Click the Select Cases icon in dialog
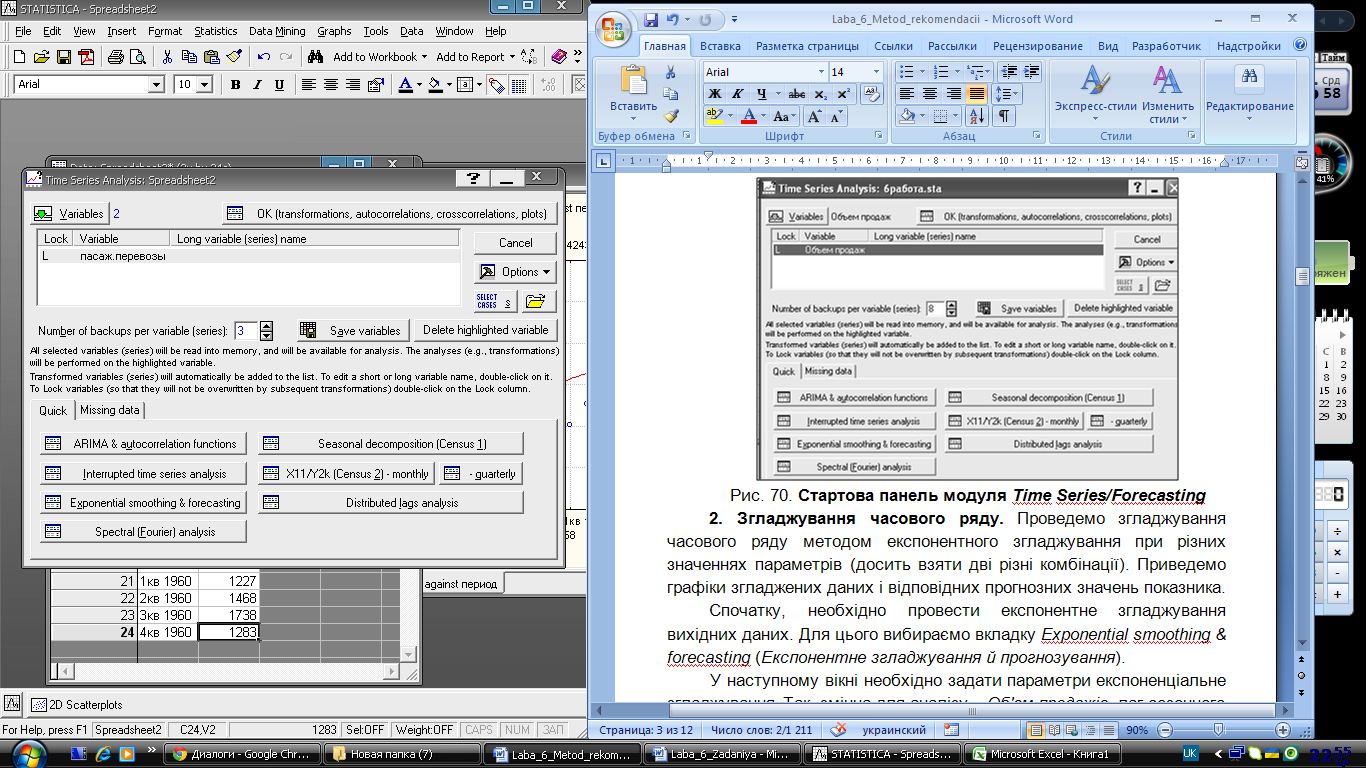Screen dimensions: 1366x768 pyautogui.click(x=495, y=301)
